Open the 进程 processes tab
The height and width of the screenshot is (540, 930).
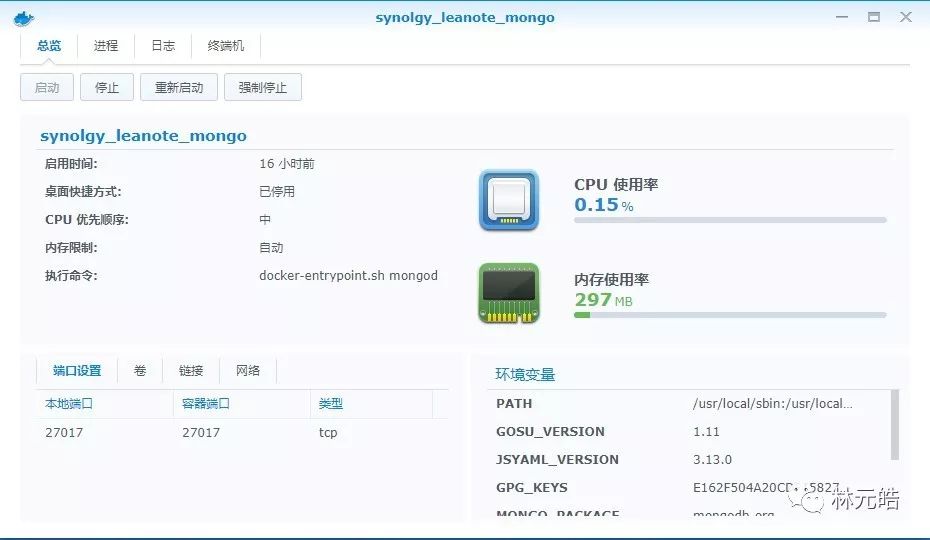point(106,46)
